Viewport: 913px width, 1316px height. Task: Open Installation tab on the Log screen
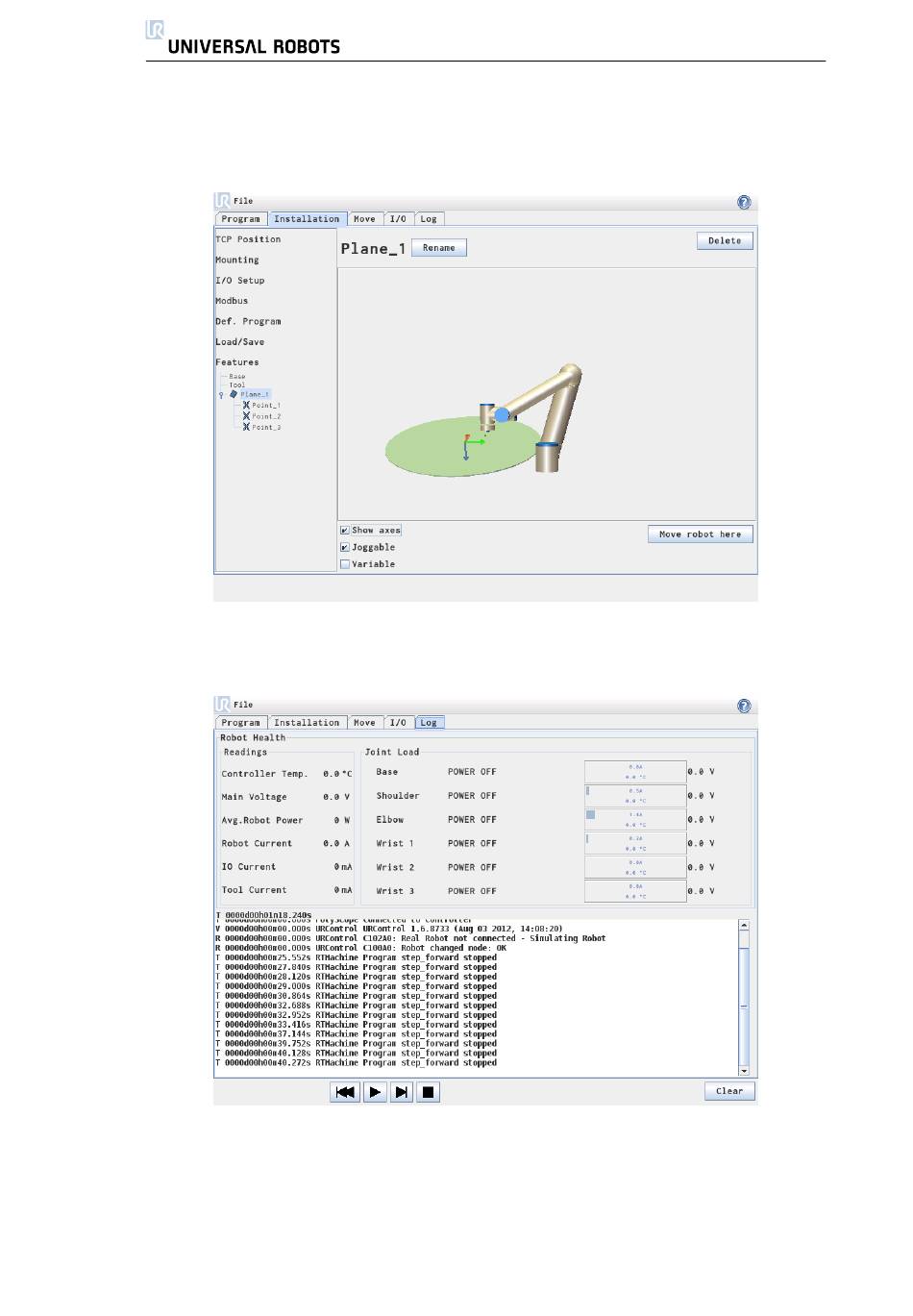click(x=307, y=723)
